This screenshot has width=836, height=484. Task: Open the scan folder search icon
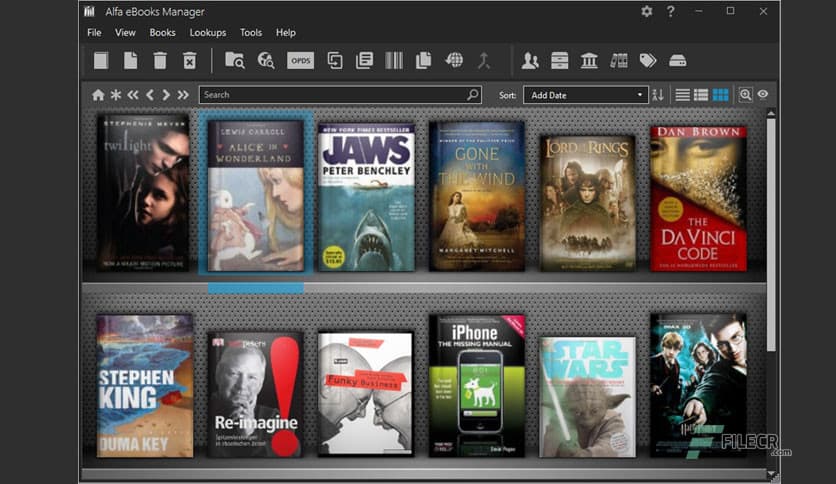click(235, 60)
